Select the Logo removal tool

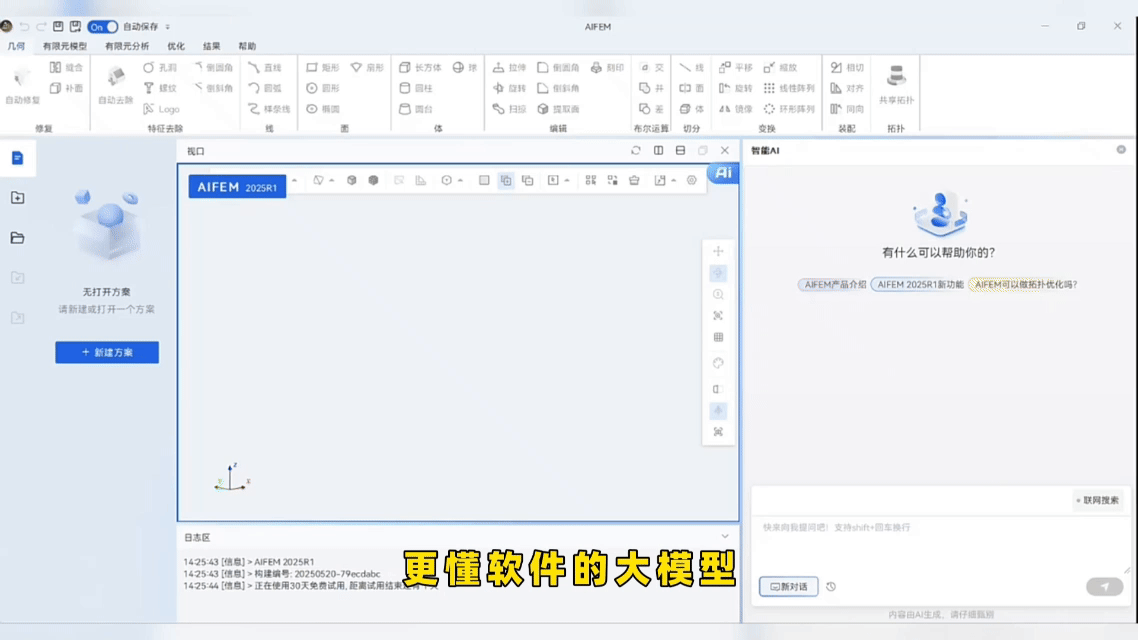pyautogui.click(x=161, y=110)
